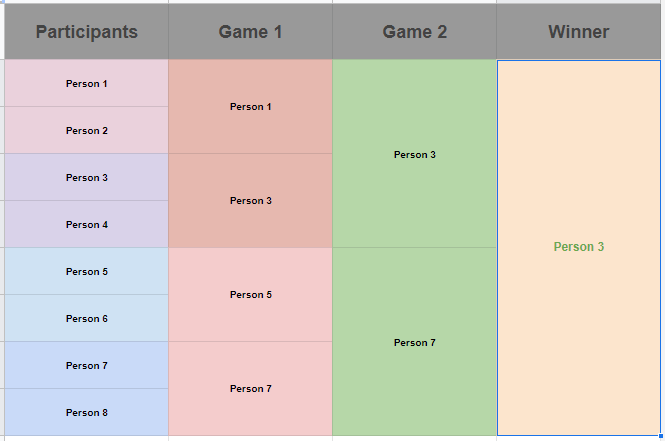This screenshot has width=665, height=441.
Task: Select Person 5 in Game 1 column
Action: point(250,295)
